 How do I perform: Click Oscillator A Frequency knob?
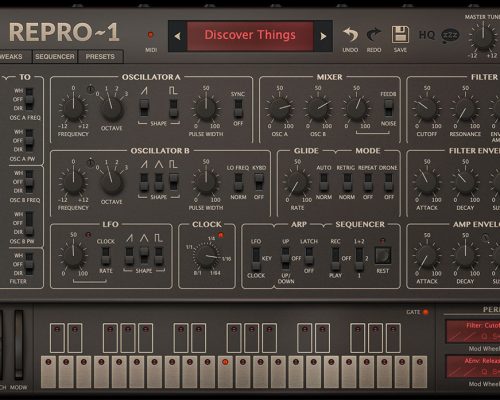click(73, 109)
